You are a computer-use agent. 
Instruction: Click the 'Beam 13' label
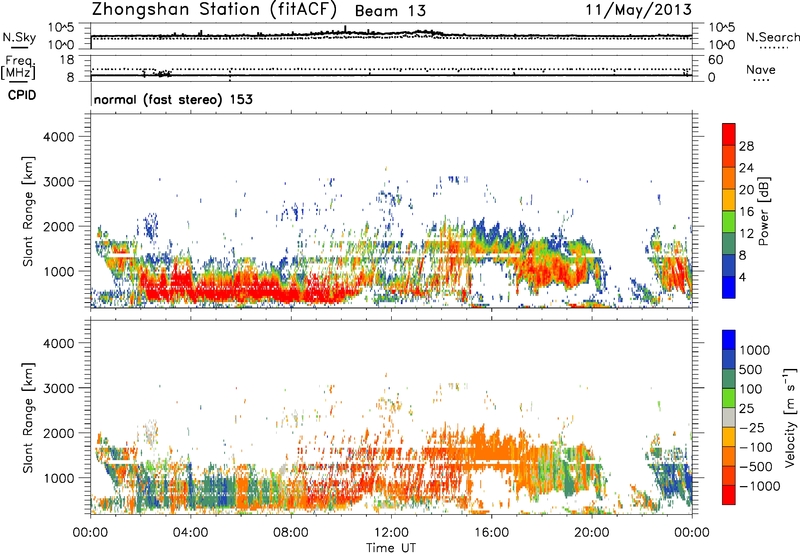coord(390,11)
